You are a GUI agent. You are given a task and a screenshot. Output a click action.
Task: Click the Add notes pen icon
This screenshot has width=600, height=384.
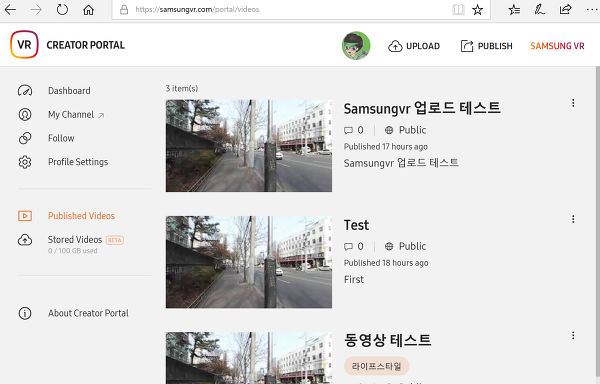tap(540, 10)
